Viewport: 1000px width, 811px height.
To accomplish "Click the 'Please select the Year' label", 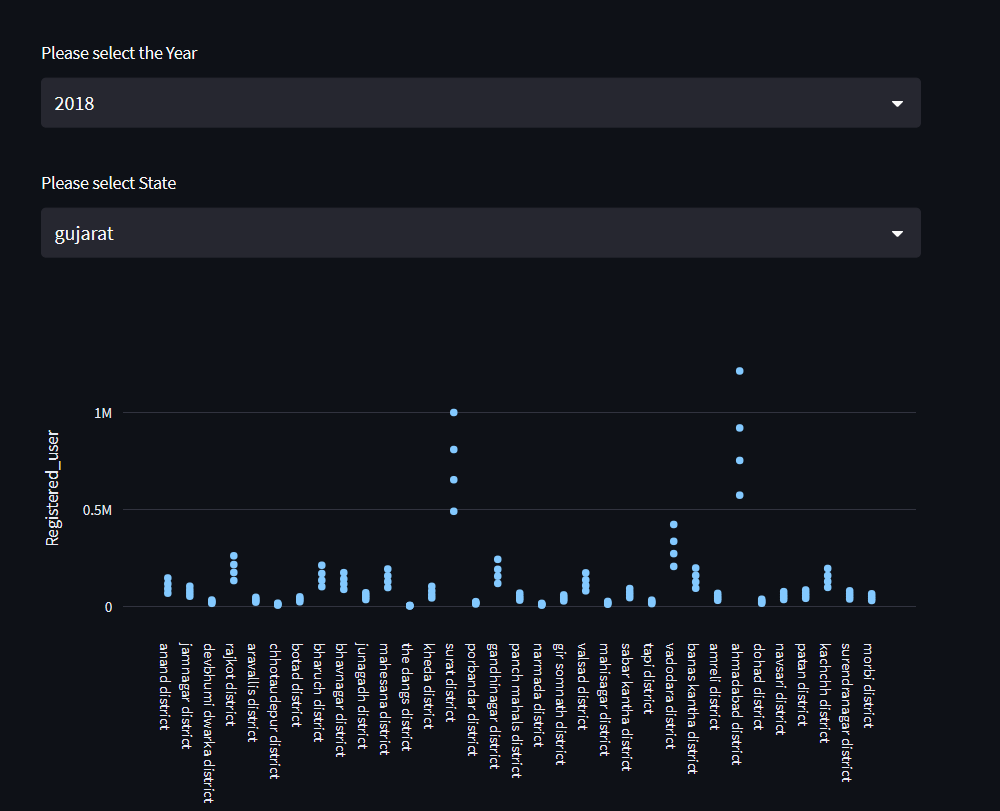I will click(119, 53).
